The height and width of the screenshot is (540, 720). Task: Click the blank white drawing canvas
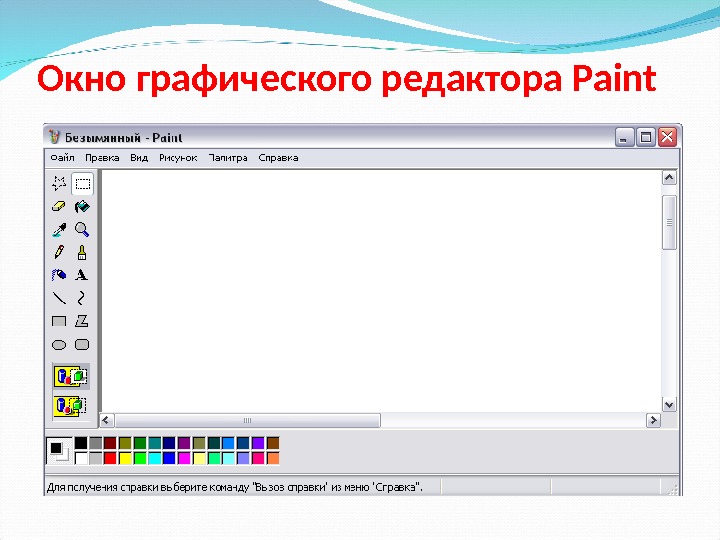tap(381, 291)
